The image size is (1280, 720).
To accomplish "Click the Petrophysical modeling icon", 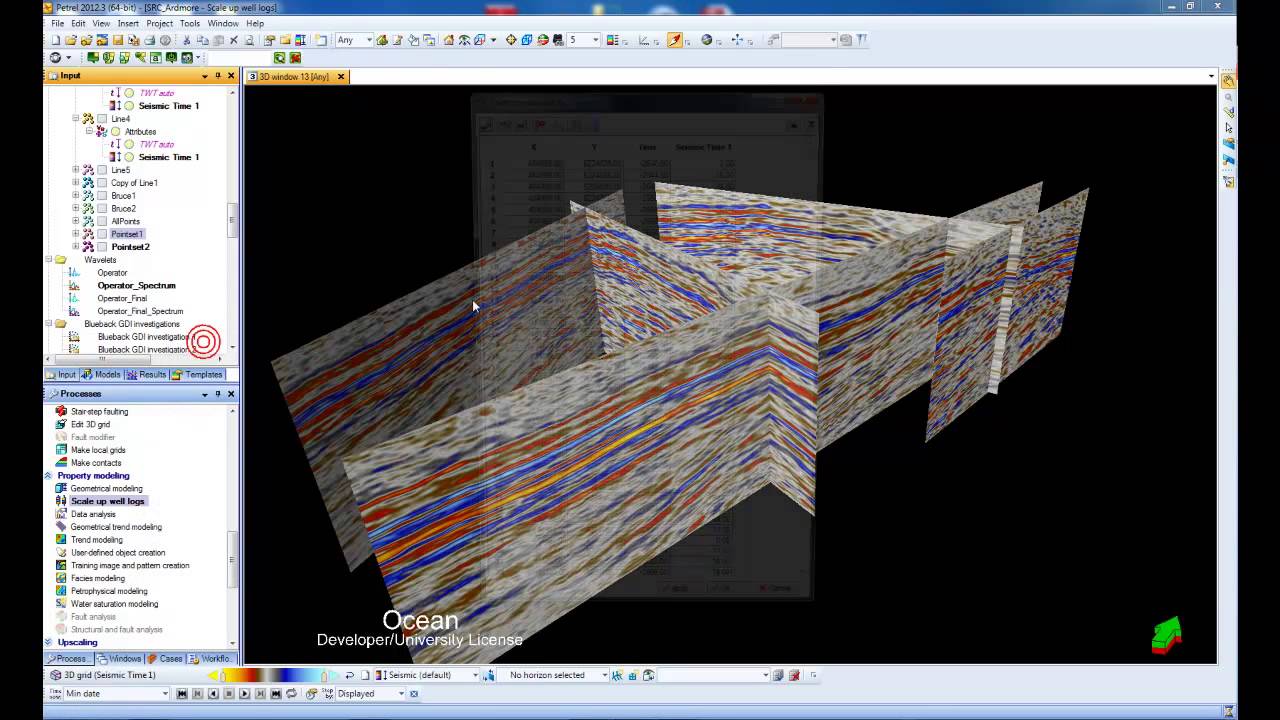I will [61, 591].
